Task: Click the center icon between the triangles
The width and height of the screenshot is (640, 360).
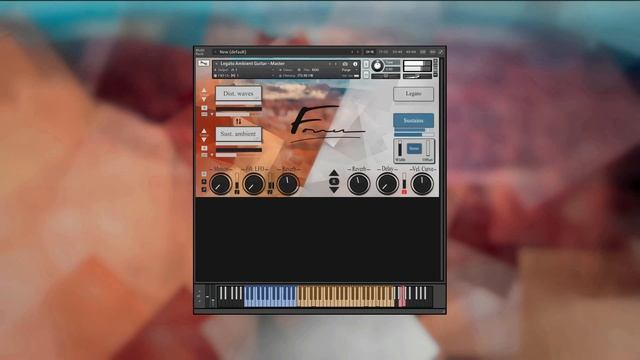Action: tap(334, 181)
